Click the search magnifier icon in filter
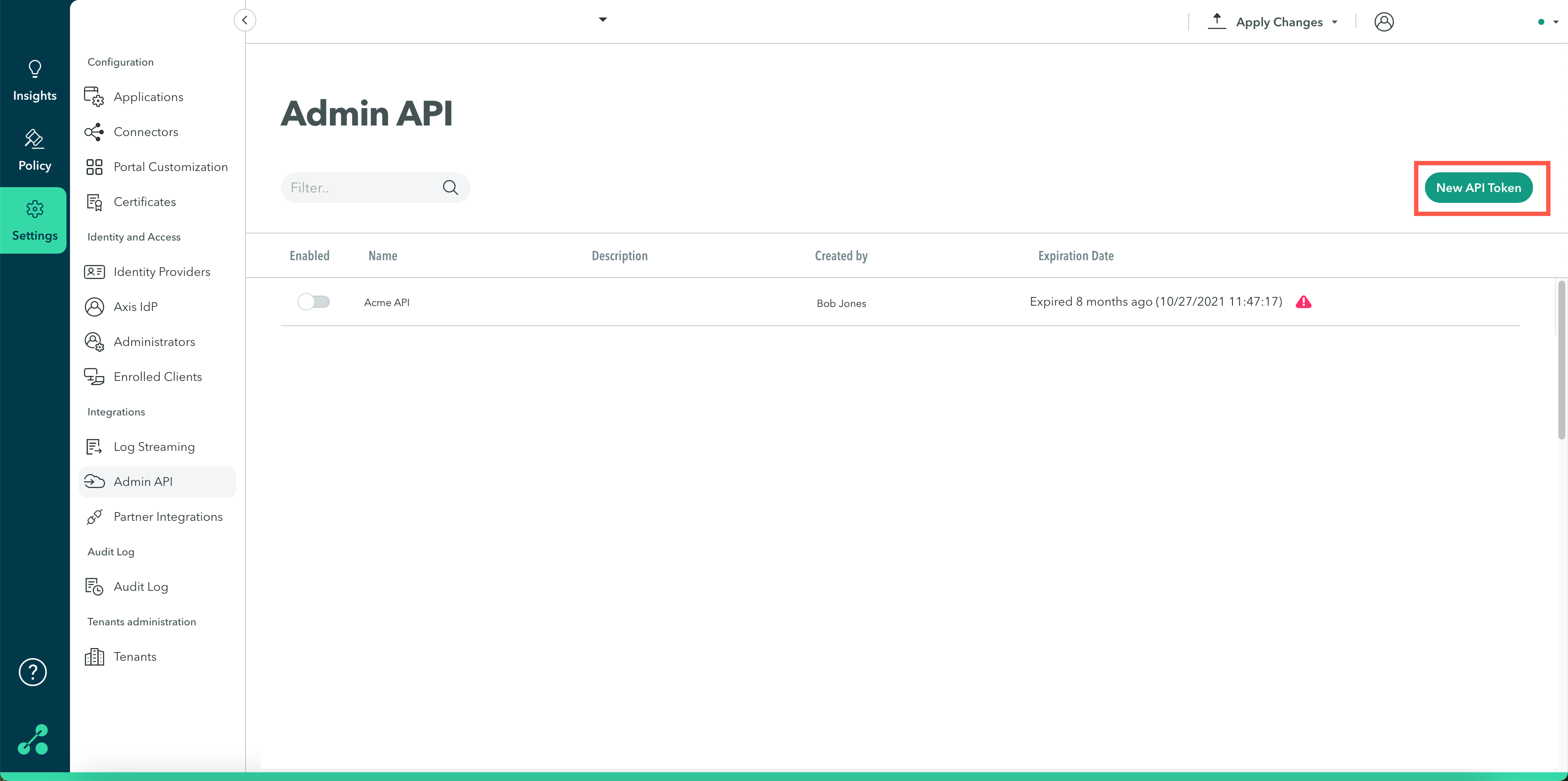Viewport: 1568px width, 781px height. (450, 187)
